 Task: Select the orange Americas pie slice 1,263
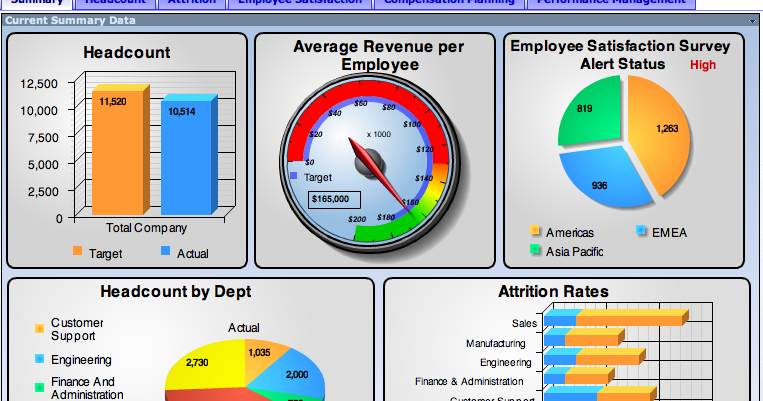pos(658,134)
